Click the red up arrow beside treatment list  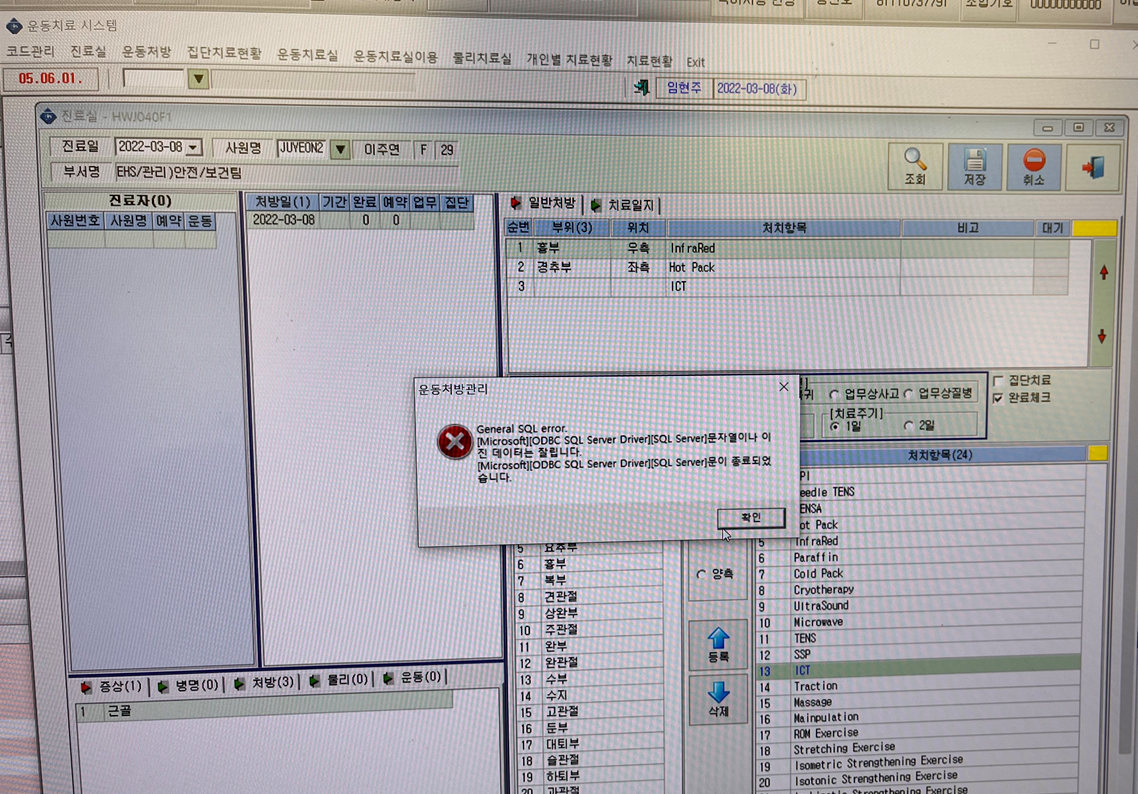[x=1103, y=273]
